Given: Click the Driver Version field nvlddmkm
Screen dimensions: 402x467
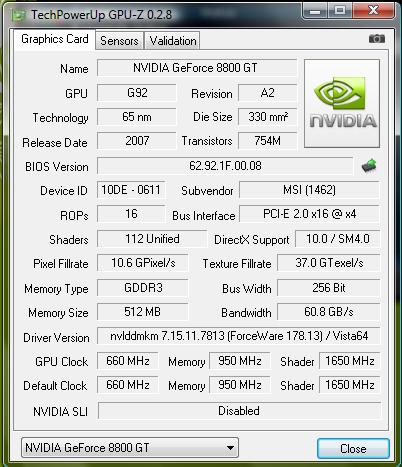Looking at the screenshot, I should click(x=239, y=336).
